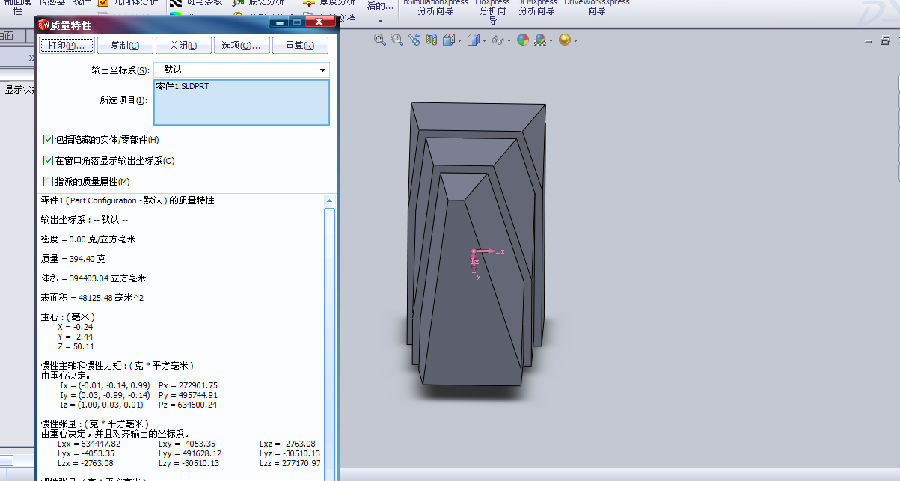Click the Display Style cube icon

pyautogui.click(x=473, y=40)
